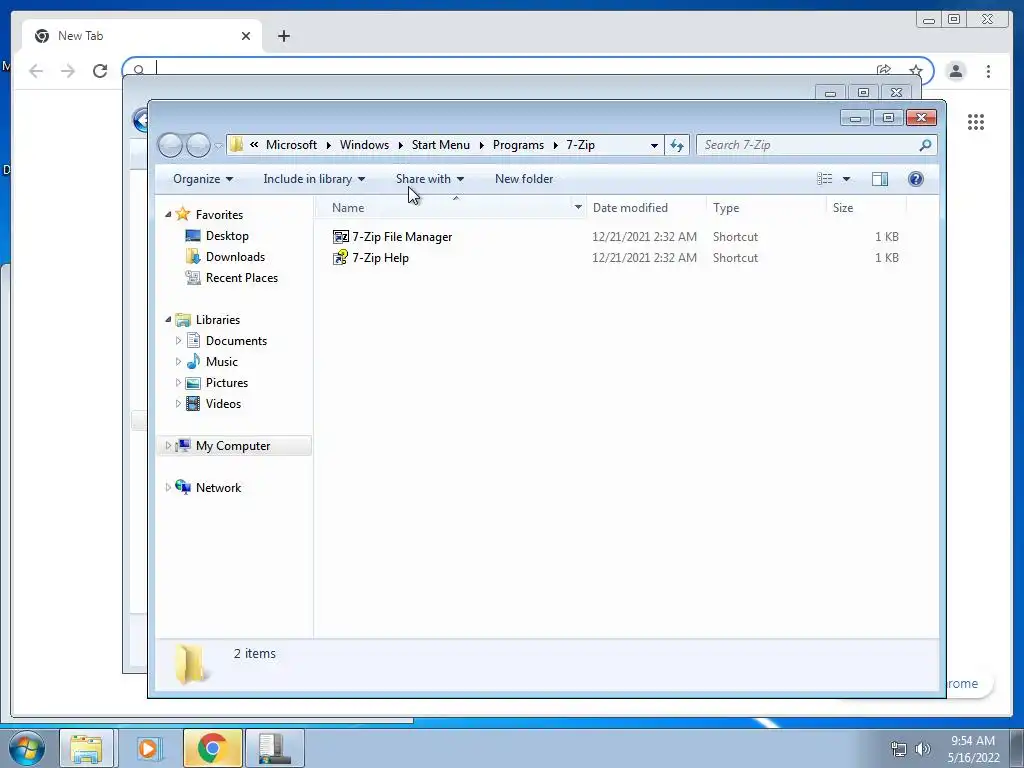Viewport: 1024px width, 768px height.
Task: Open Chrome three-dot menu
Action: click(x=988, y=71)
